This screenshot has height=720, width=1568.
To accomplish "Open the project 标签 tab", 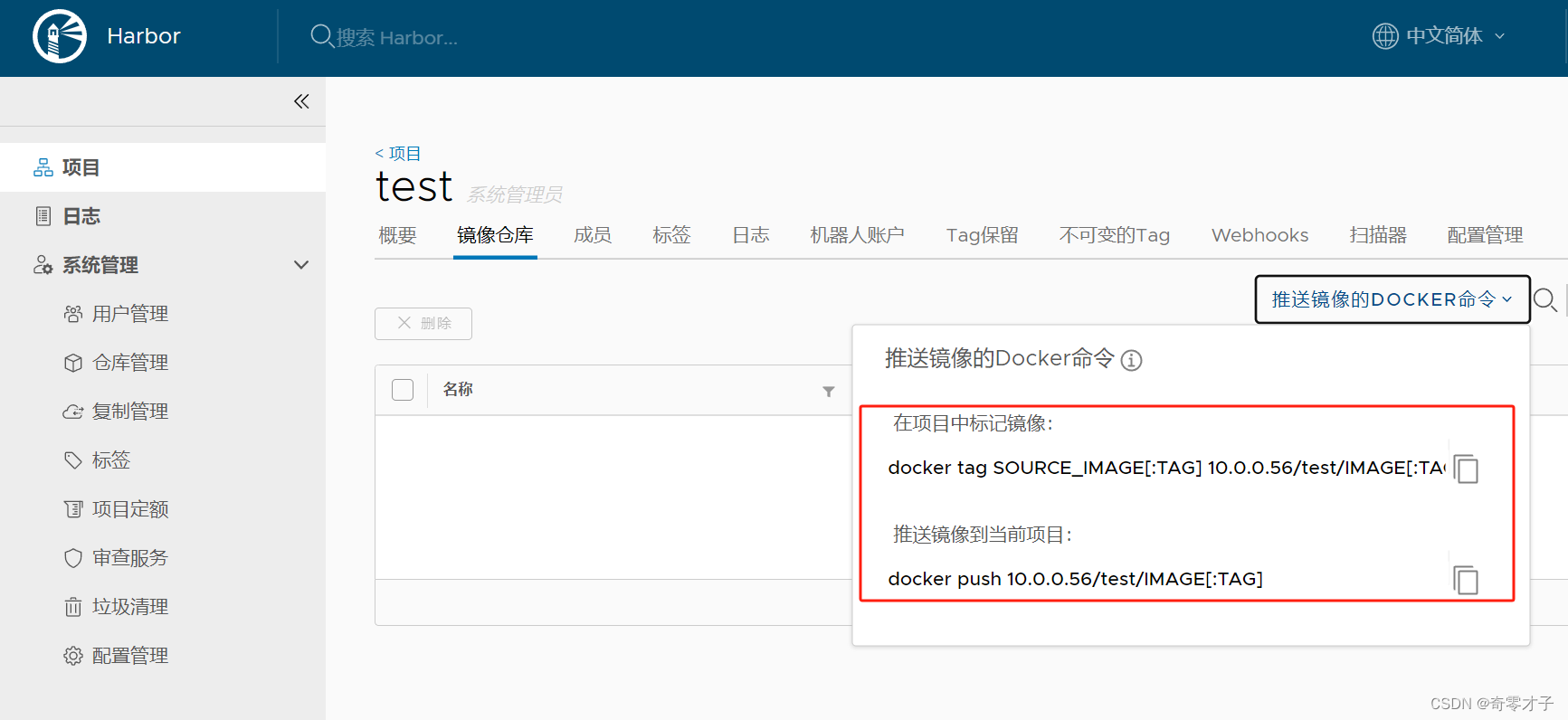I will pyautogui.click(x=671, y=235).
